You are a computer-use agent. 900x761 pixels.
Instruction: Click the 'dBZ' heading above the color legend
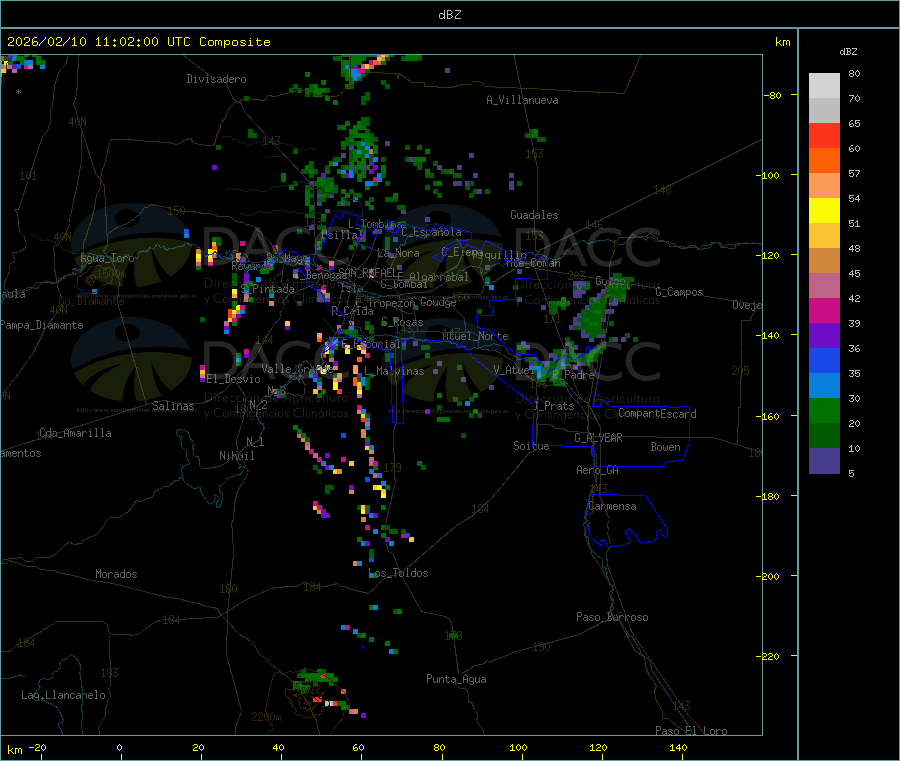click(x=848, y=52)
